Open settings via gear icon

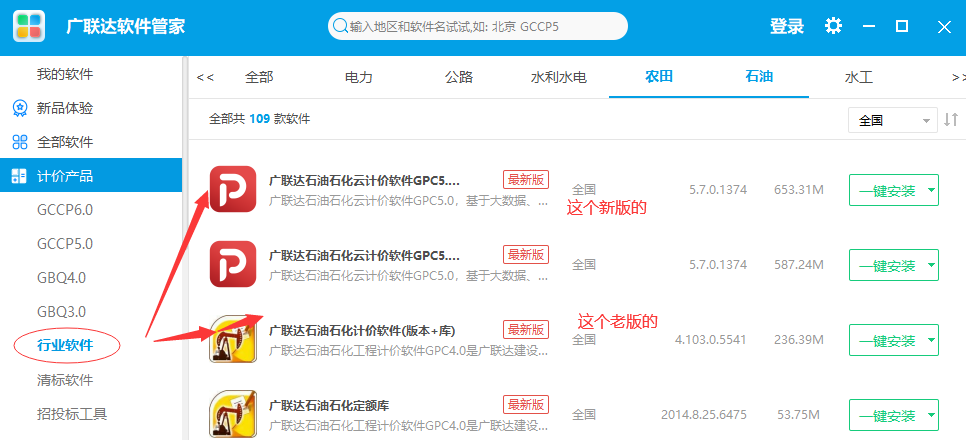click(834, 26)
